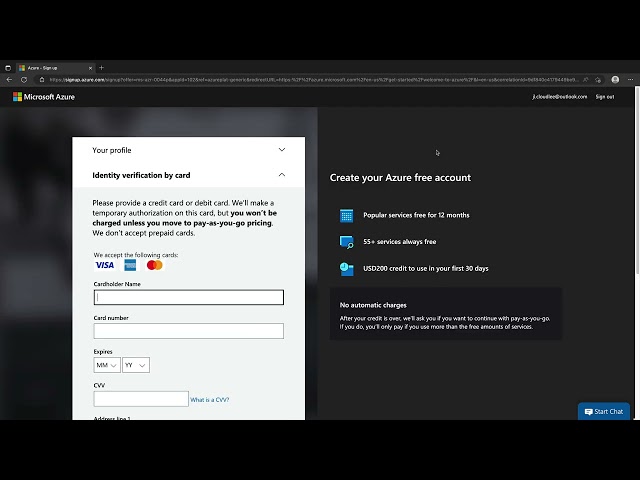Open the What is a CVV? link

(x=209, y=400)
